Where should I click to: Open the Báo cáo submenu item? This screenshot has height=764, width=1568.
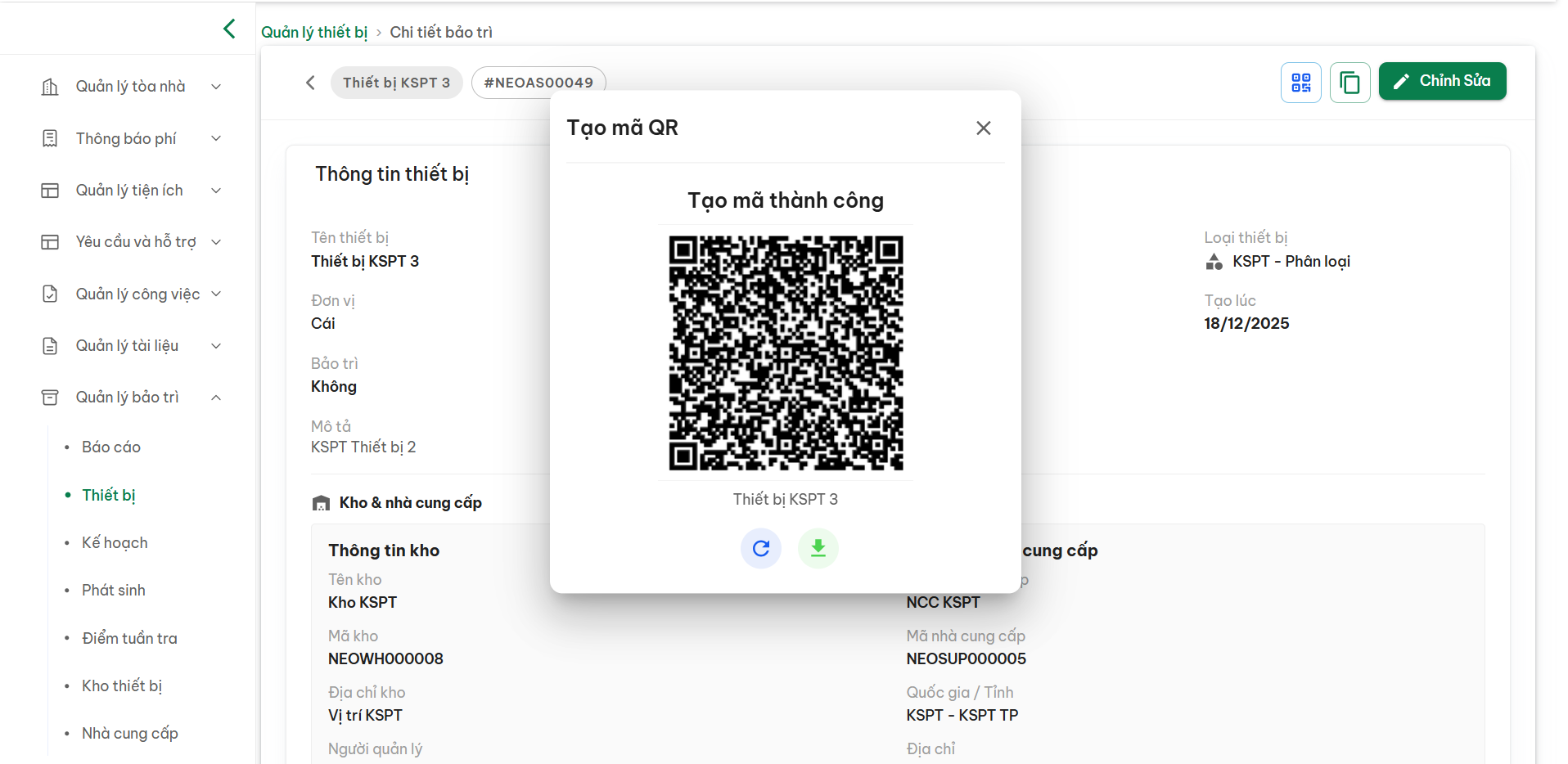point(111,447)
